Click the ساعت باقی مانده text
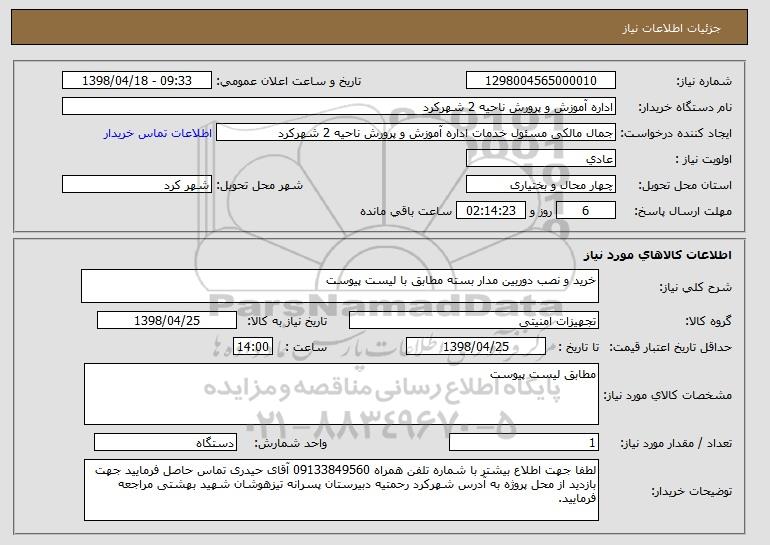Viewport: 770px width, 545px height. pyautogui.click(x=406, y=211)
